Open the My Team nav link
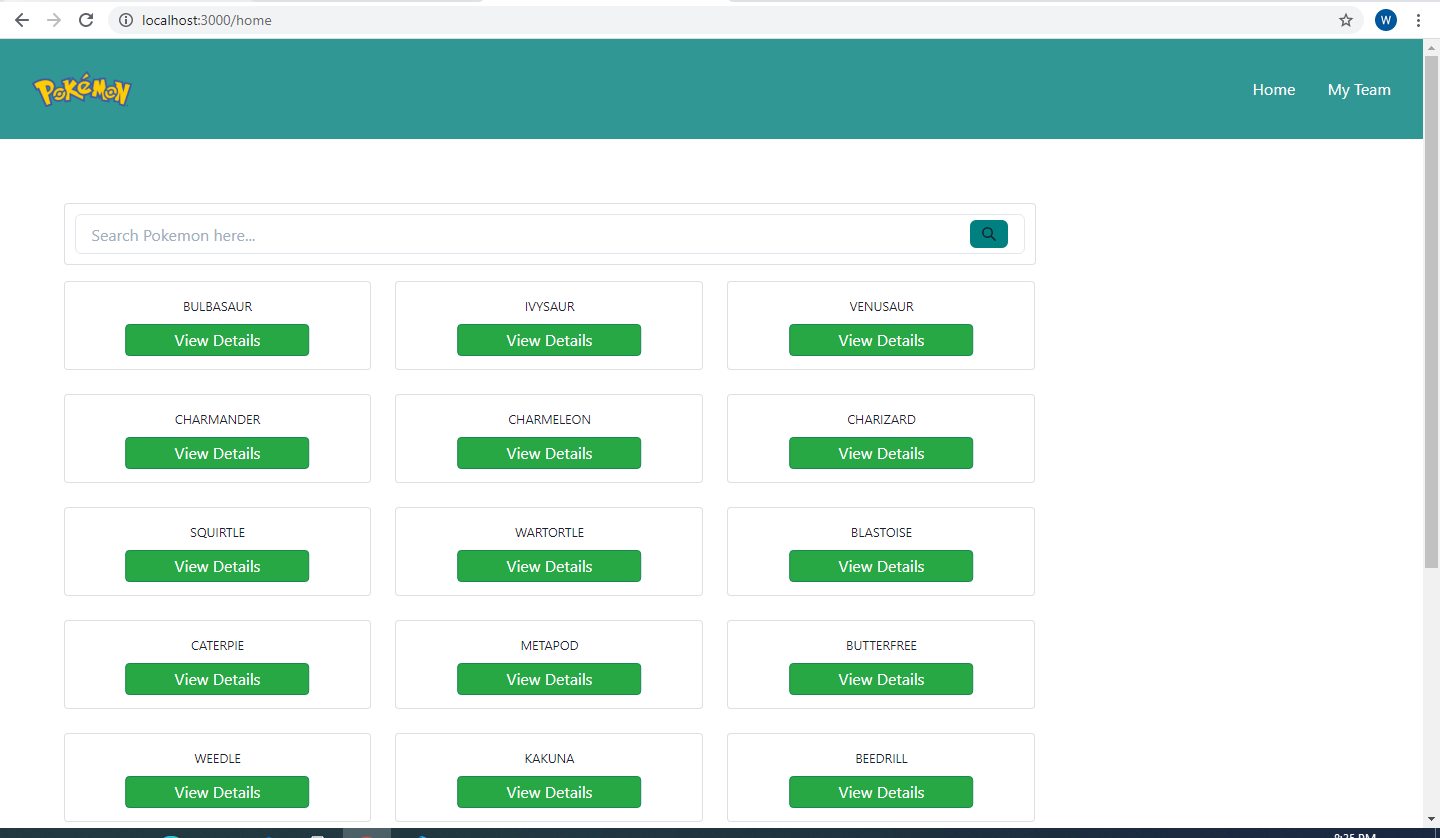 tap(1359, 90)
